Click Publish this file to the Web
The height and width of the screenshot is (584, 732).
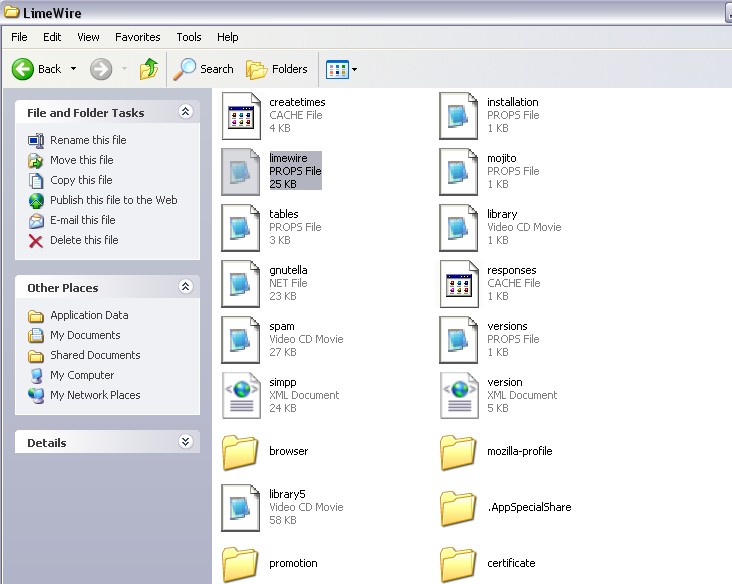pyautogui.click(x=113, y=200)
